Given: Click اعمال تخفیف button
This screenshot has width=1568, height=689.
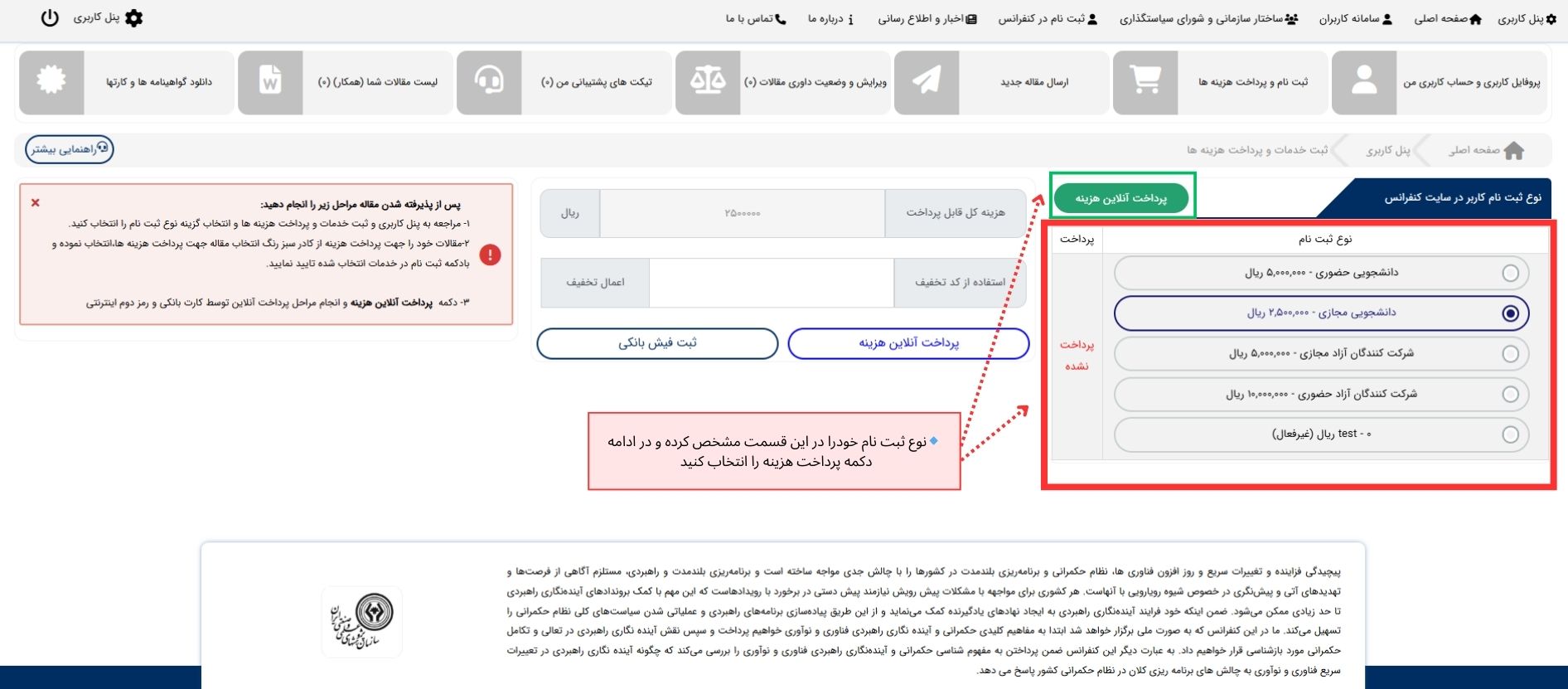Looking at the screenshot, I should [x=595, y=283].
